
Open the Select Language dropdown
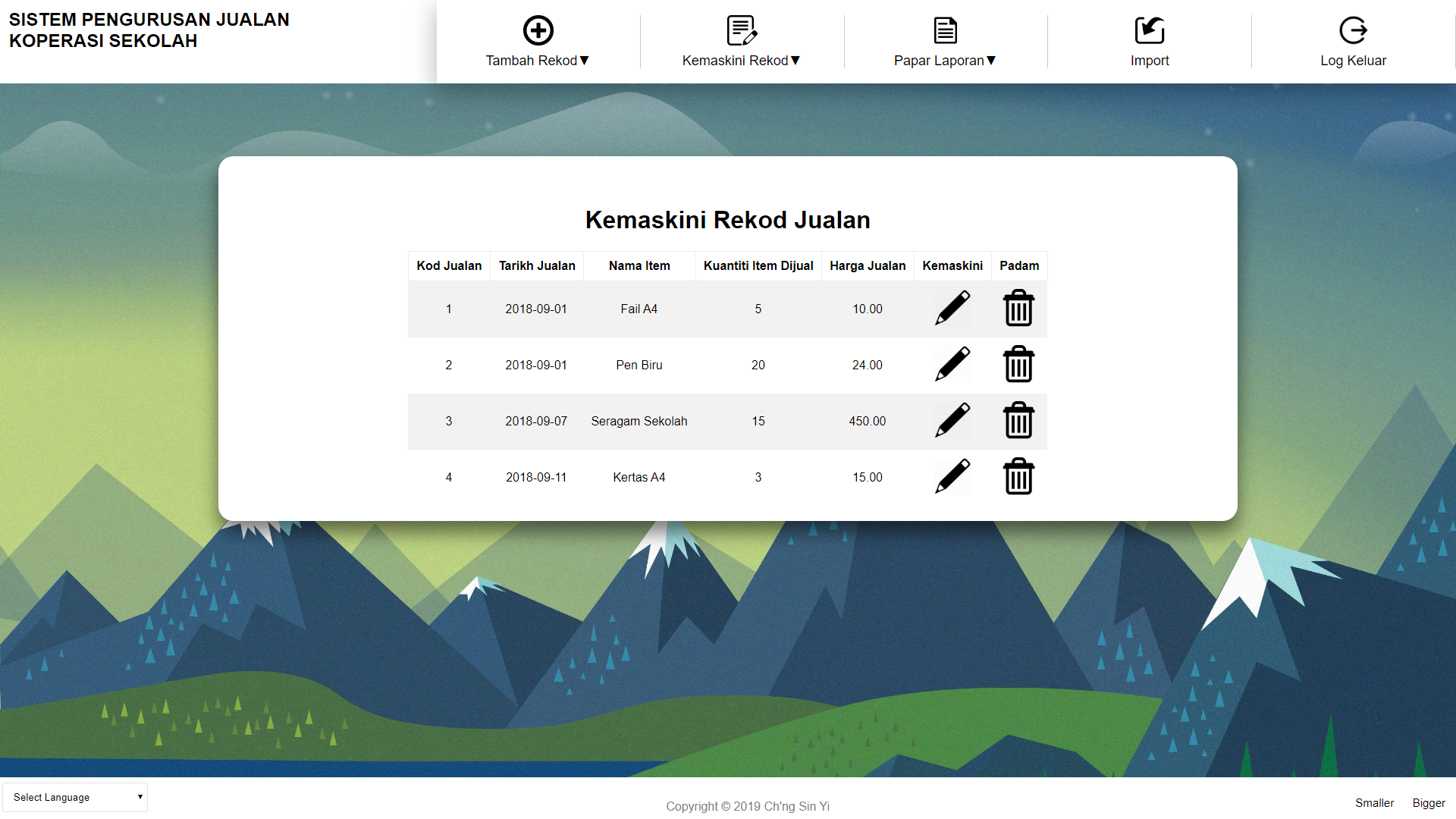click(75, 797)
